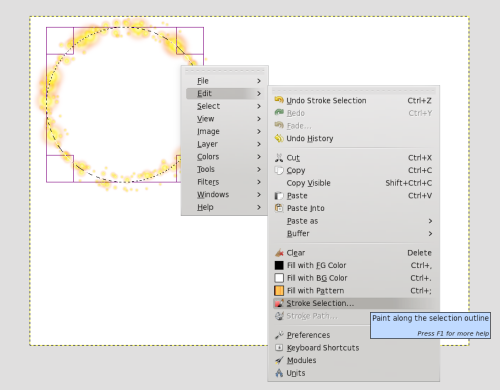Choose Copy Visible
The height and width of the screenshot is (390, 500).
point(353,183)
